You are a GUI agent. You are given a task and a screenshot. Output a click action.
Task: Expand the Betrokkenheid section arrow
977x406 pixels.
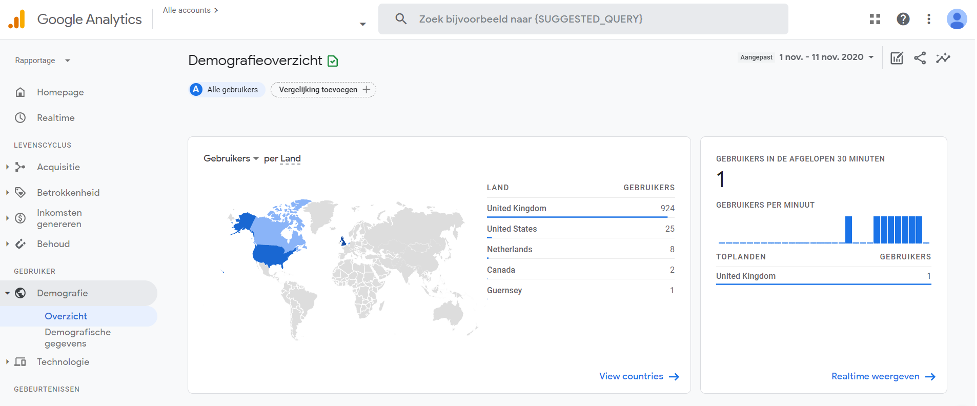pos(7,192)
